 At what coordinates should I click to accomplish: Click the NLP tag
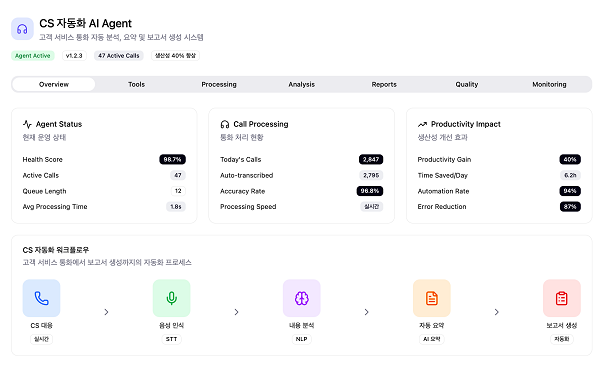(x=302, y=339)
